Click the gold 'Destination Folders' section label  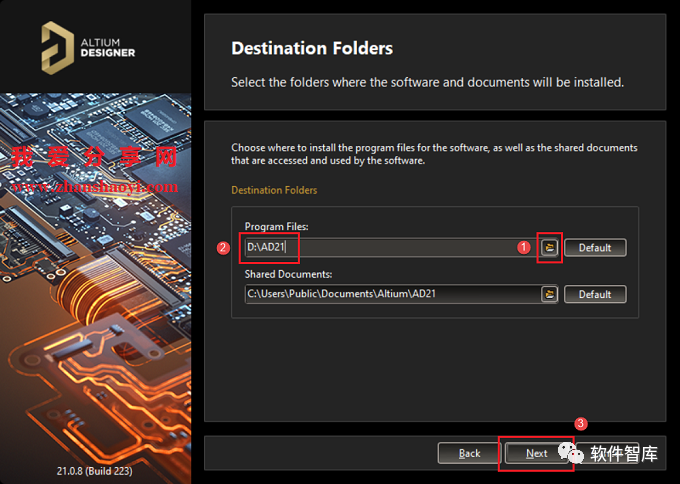pyautogui.click(x=274, y=190)
